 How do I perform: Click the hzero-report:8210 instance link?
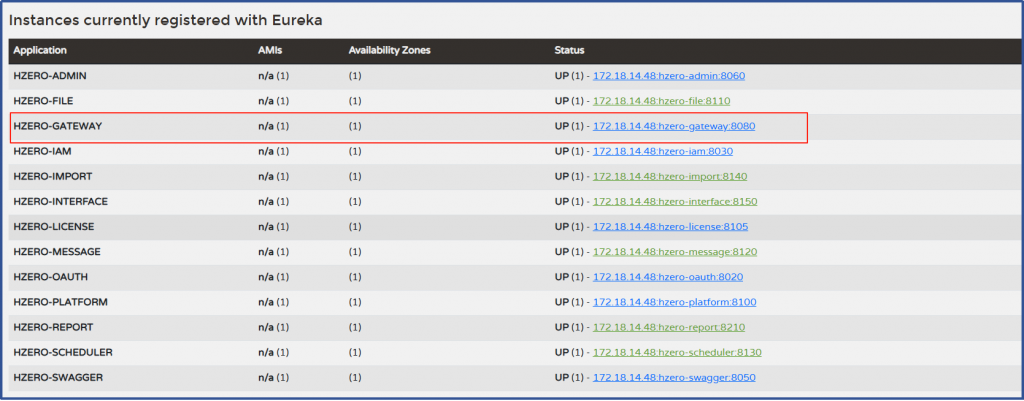point(669,327)
